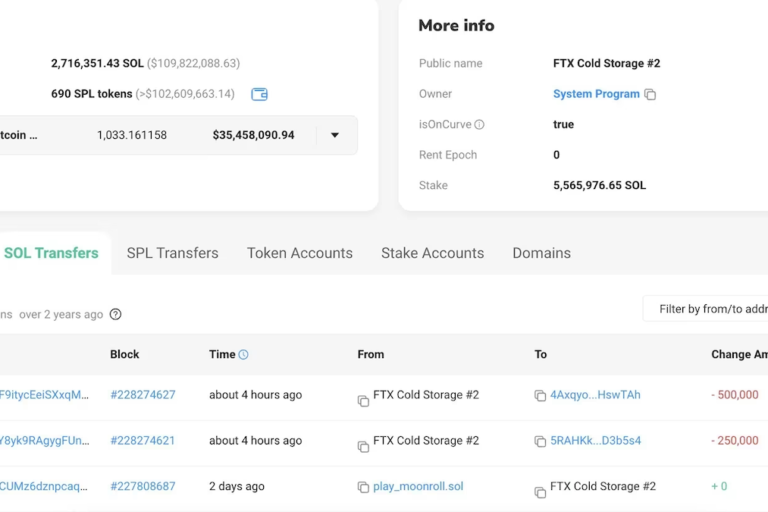Click the isOnCurve info icon
Image resolution: width=768 pixels, height=512 pixels.
tap(480, 124)
